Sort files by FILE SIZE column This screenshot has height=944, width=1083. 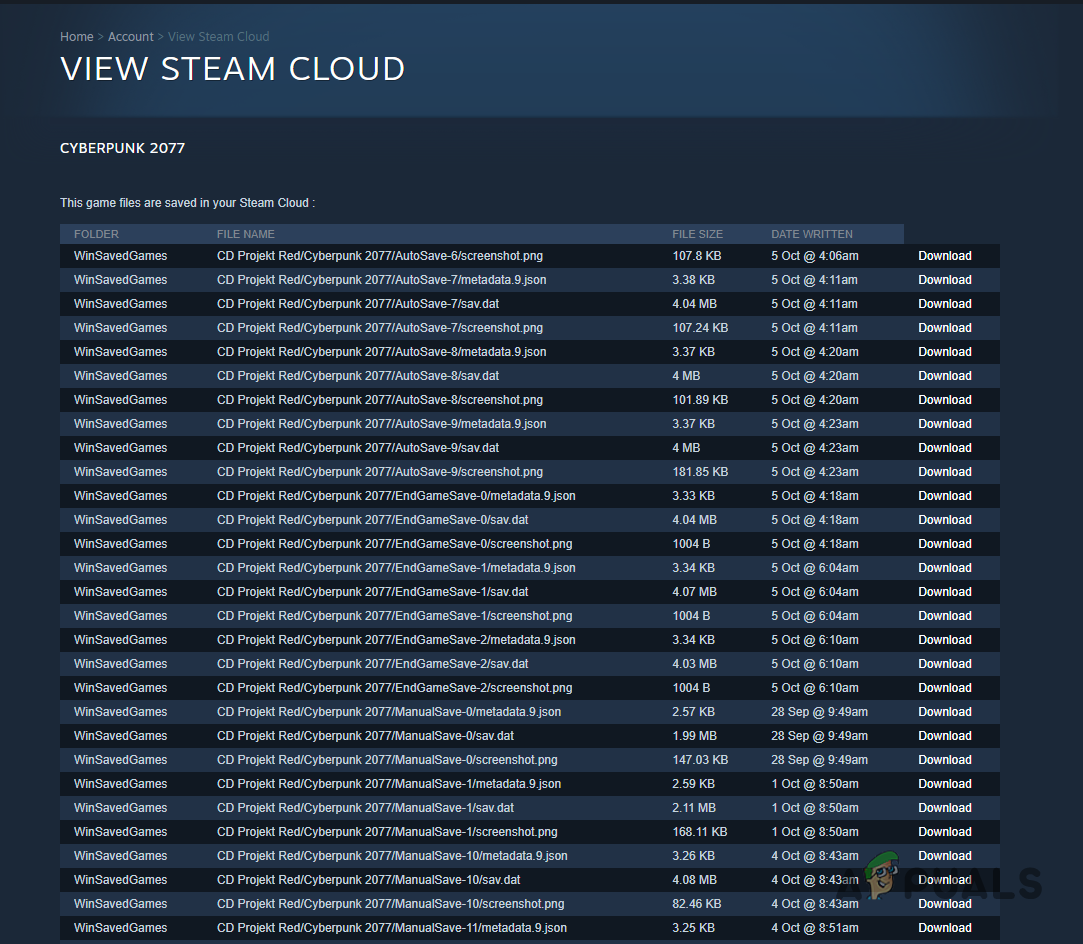coord(697,233)
